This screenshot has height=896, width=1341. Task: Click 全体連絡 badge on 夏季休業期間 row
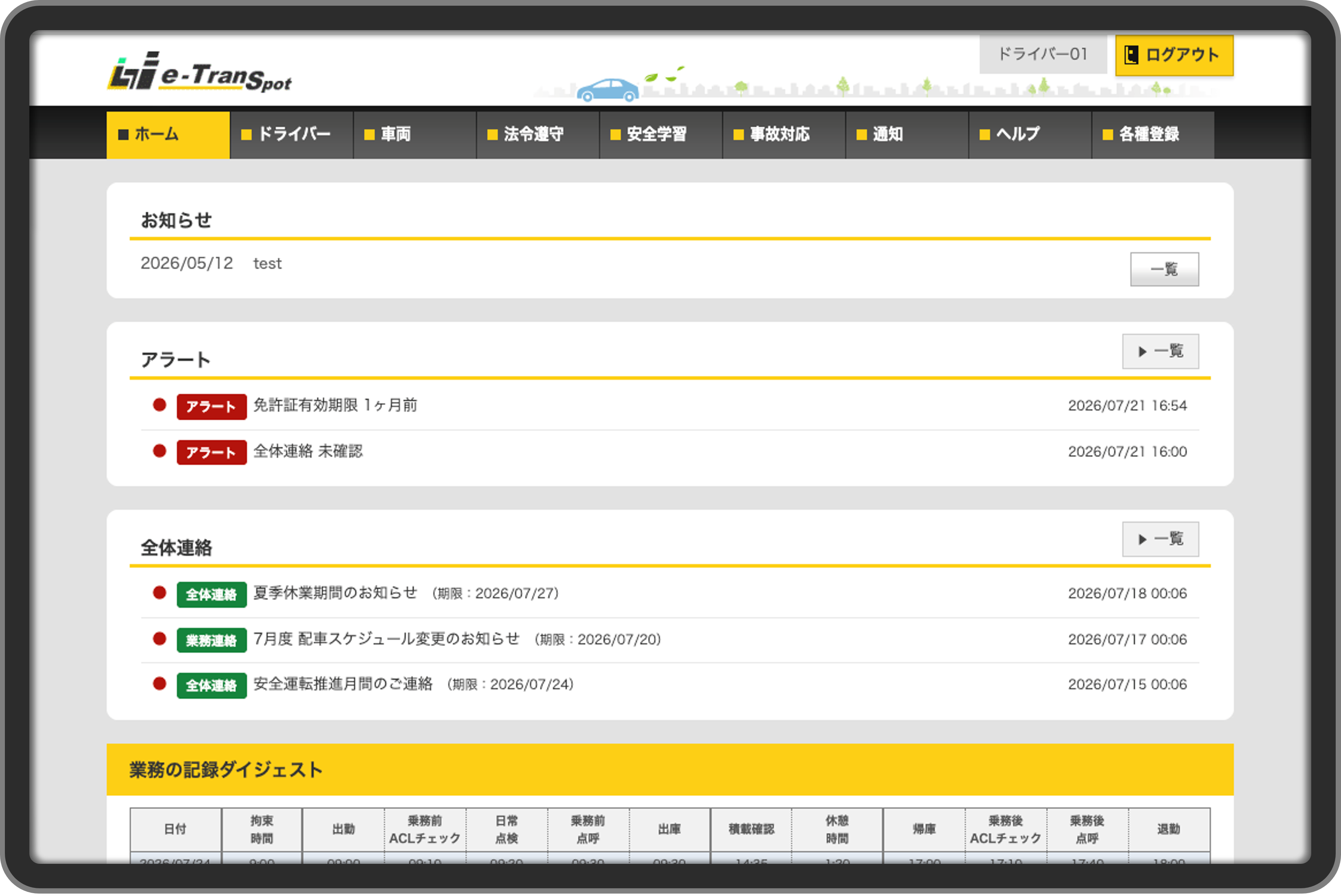(x=211, y=594)
